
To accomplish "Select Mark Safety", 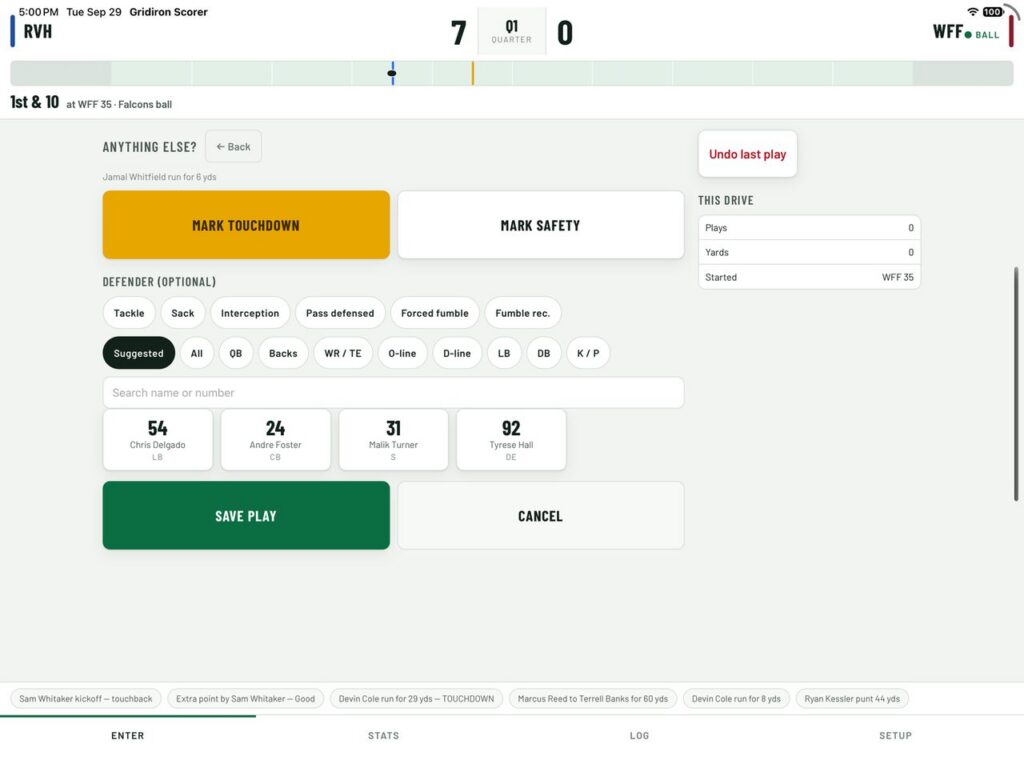I will [x=540, y=225].
